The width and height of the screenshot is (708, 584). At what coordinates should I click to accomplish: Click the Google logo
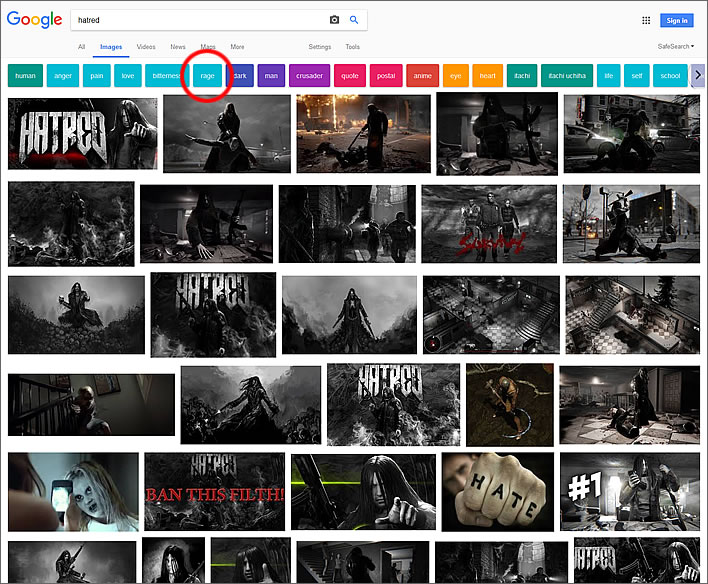[34, 20]
